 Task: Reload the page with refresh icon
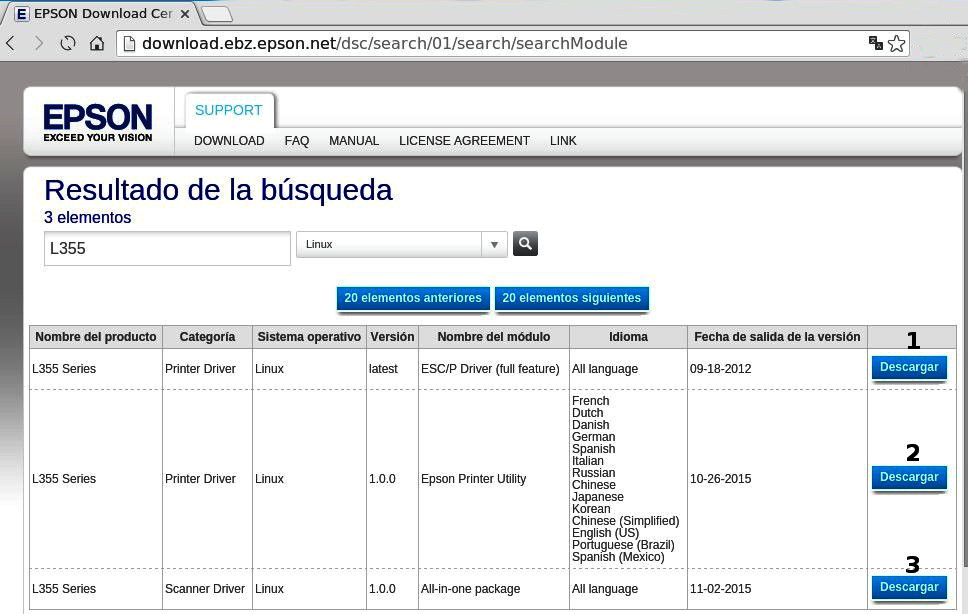click(x=68, y=43)
